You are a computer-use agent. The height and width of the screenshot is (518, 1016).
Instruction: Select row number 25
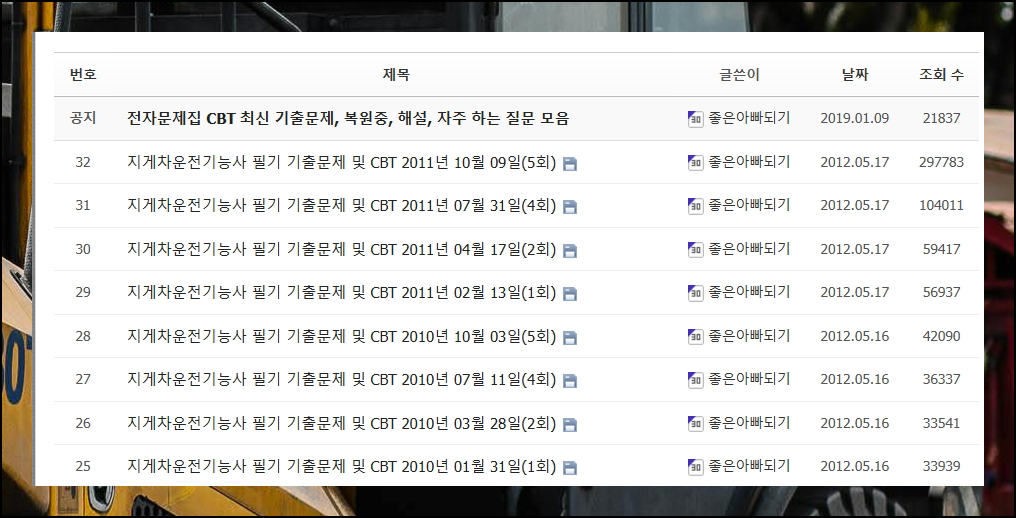click(x=83, y=466)
